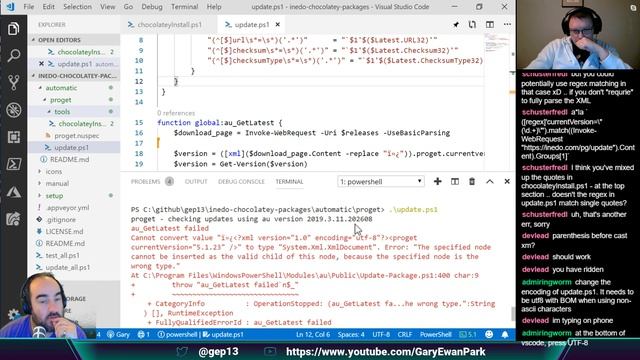The height and width of the screenshot is (360, 640).
Task: Open update.ps1 in the explorer tree
Action: coord(71,147)
